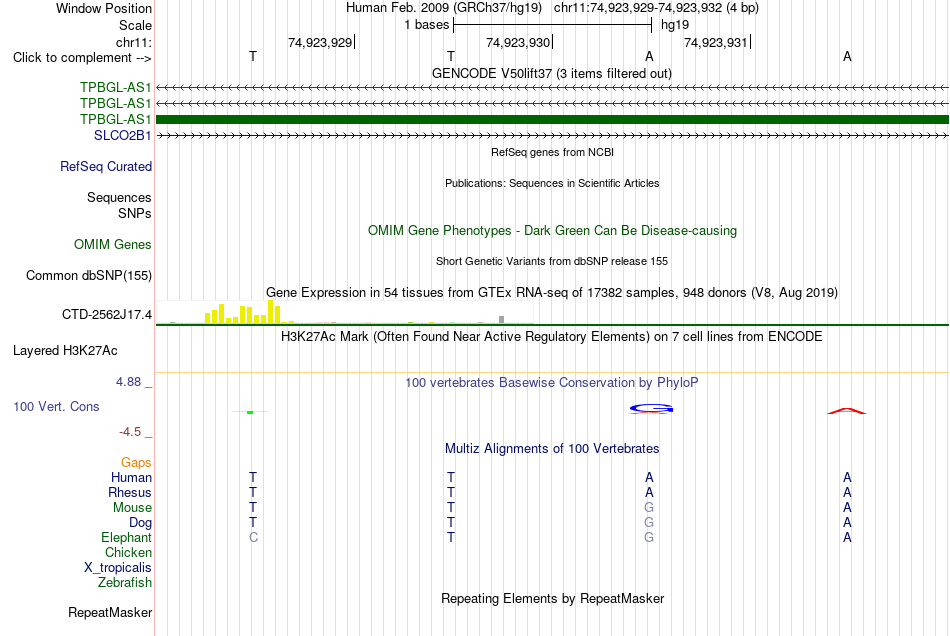Click the GENCODE V50lift37 track title

pyautogui.click(x=552, y=73)
